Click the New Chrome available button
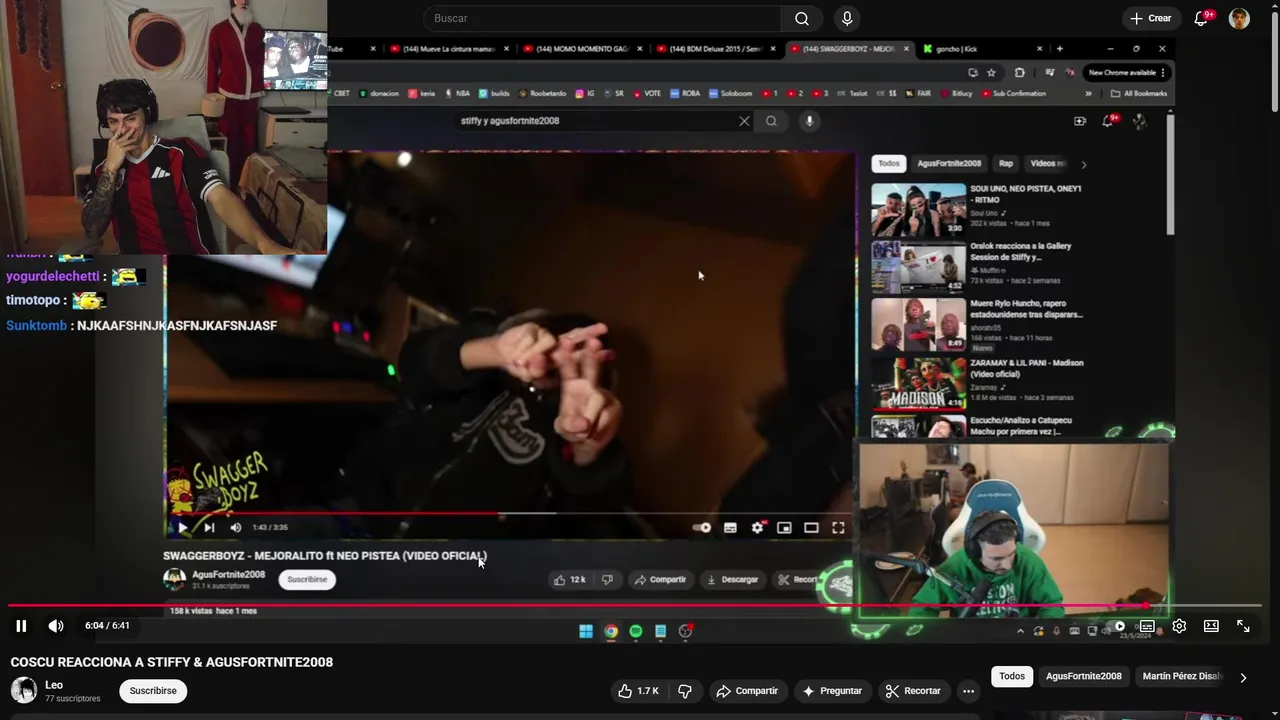Screen dimensions: 1280x720 (x=1125, y=72)
